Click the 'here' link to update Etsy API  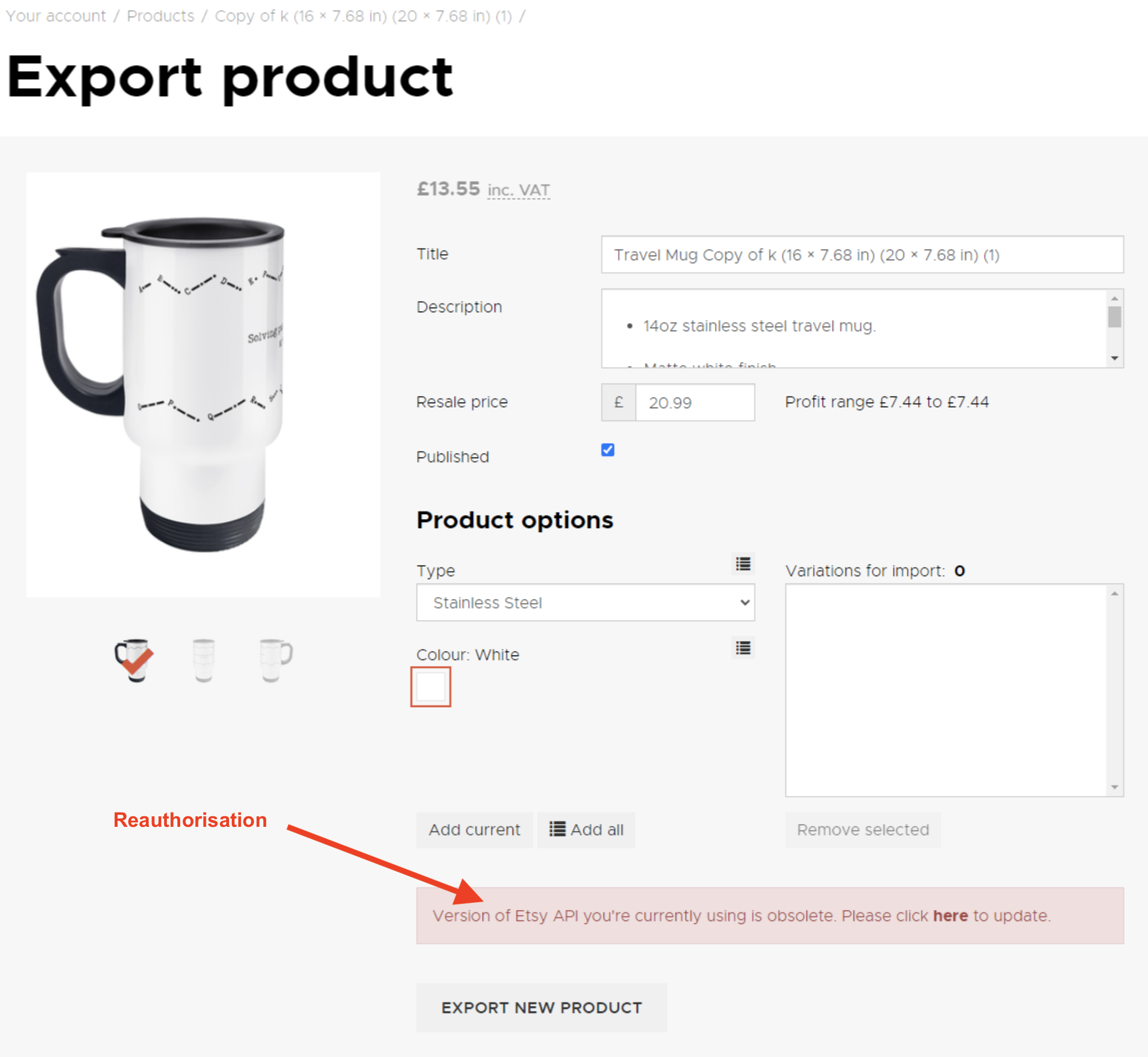click(x=950, y=916)
